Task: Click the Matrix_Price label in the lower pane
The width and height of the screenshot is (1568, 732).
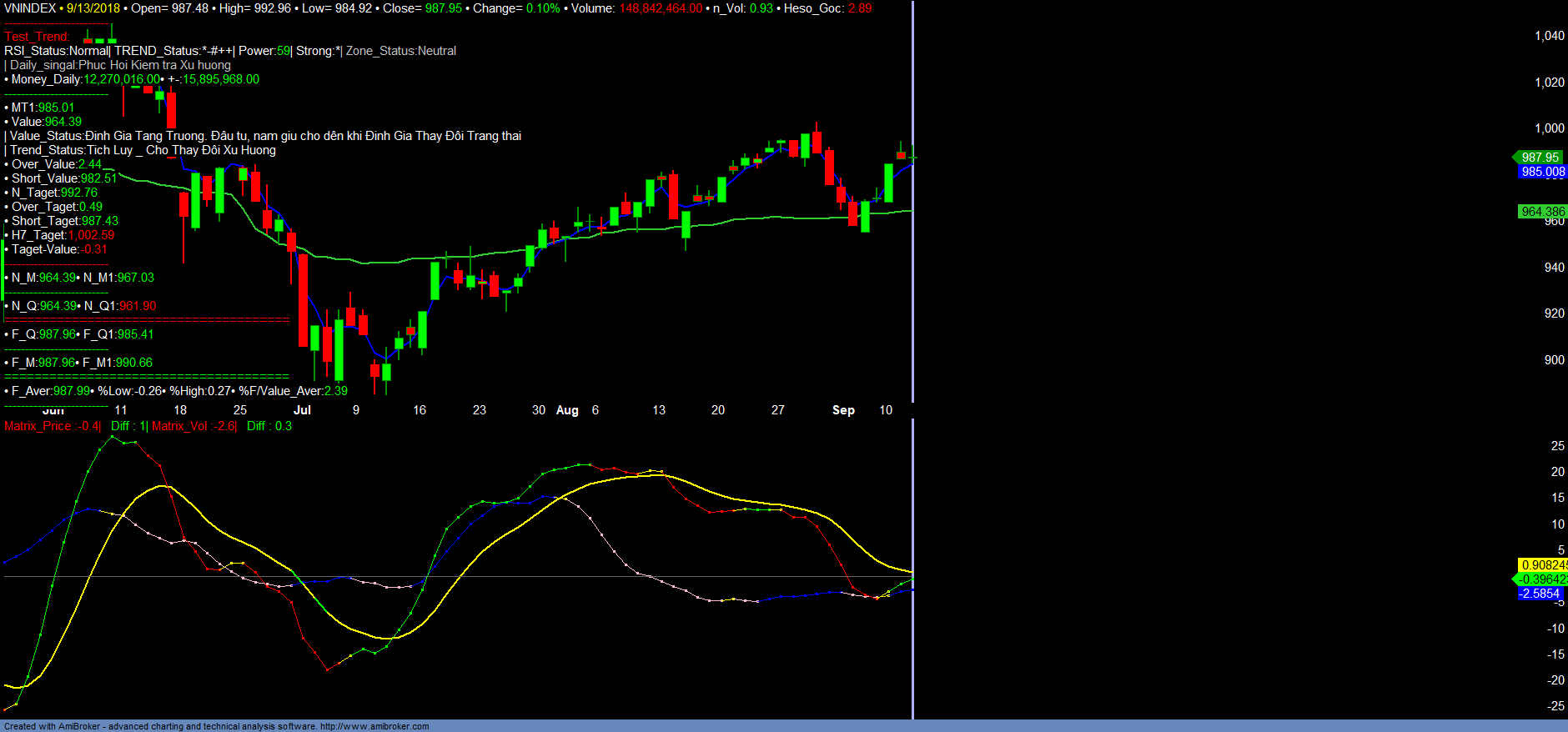Action: (x=38, y=426)
